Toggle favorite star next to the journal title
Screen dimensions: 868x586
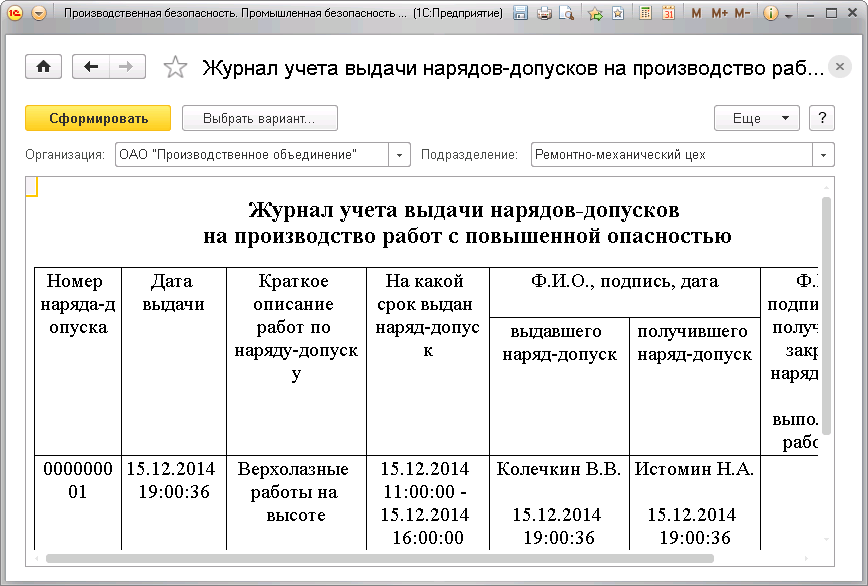[x=175, y=67]
